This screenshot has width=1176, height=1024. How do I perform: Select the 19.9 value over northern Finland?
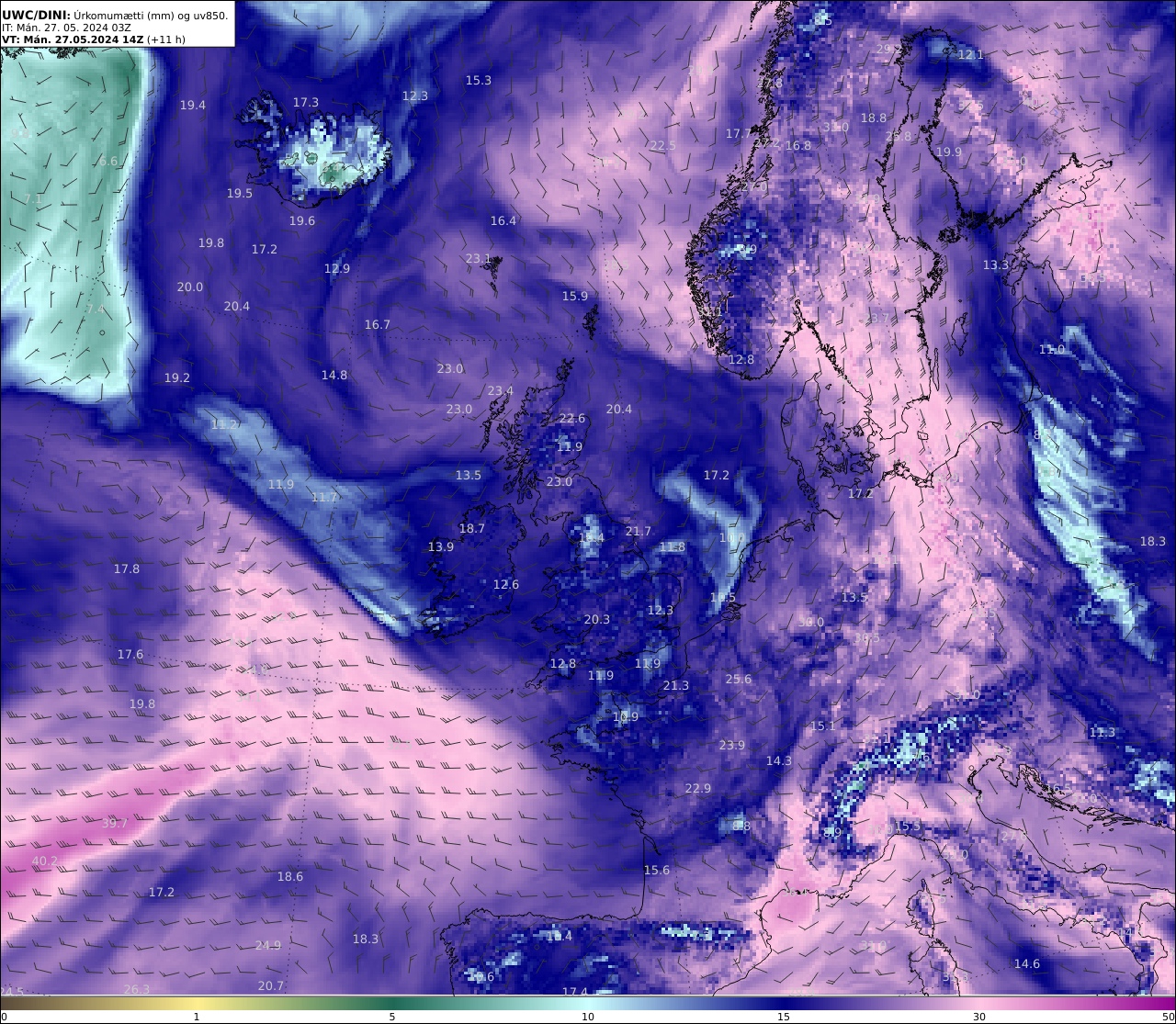point(949,152)
